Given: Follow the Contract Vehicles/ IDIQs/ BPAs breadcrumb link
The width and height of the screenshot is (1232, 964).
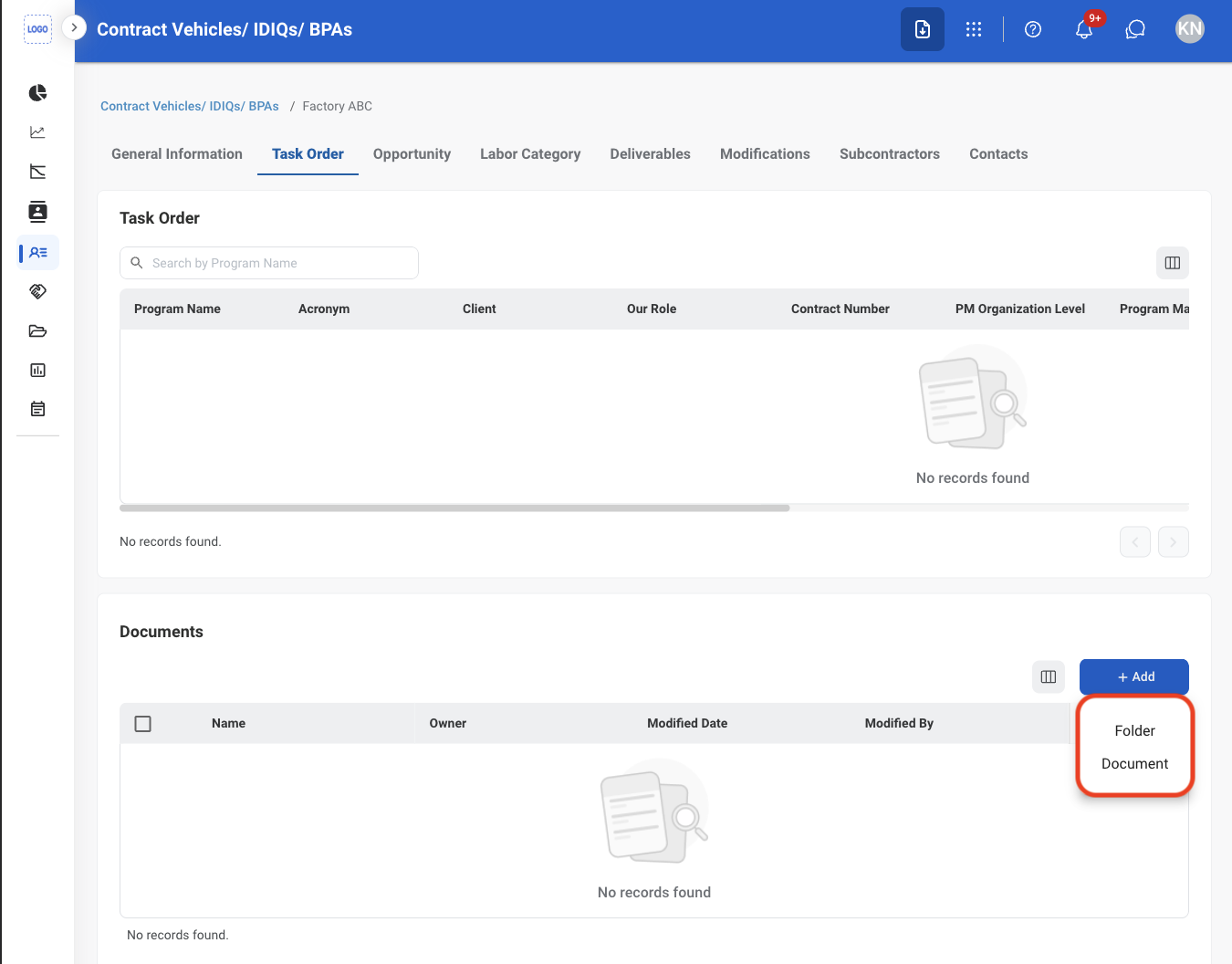Looking at the screenshot, I should click(190, 106).
